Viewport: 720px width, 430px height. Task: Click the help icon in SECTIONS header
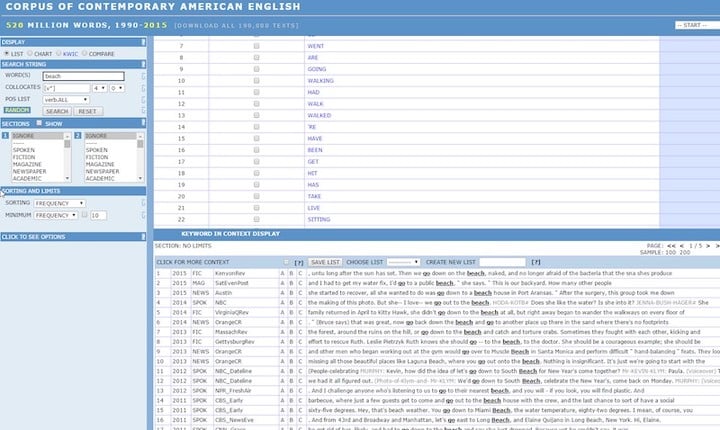(144, 123)
